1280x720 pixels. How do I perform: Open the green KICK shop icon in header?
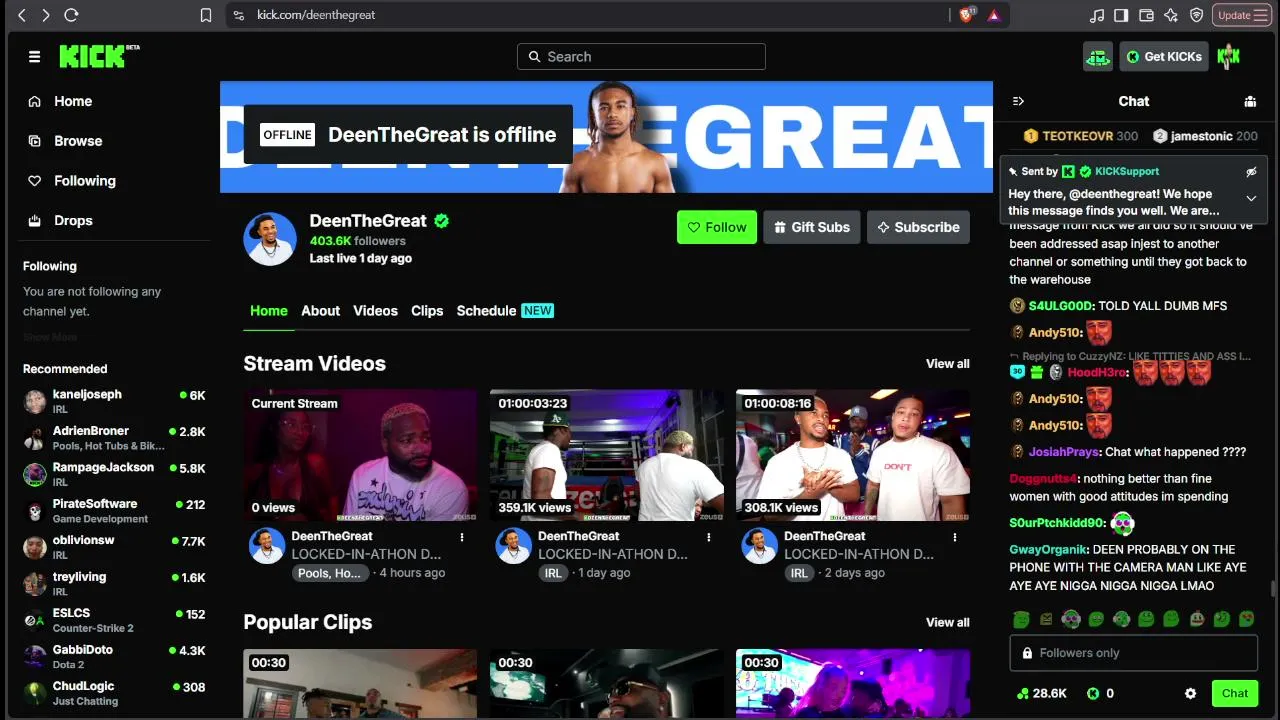[x=1098, y=57]
